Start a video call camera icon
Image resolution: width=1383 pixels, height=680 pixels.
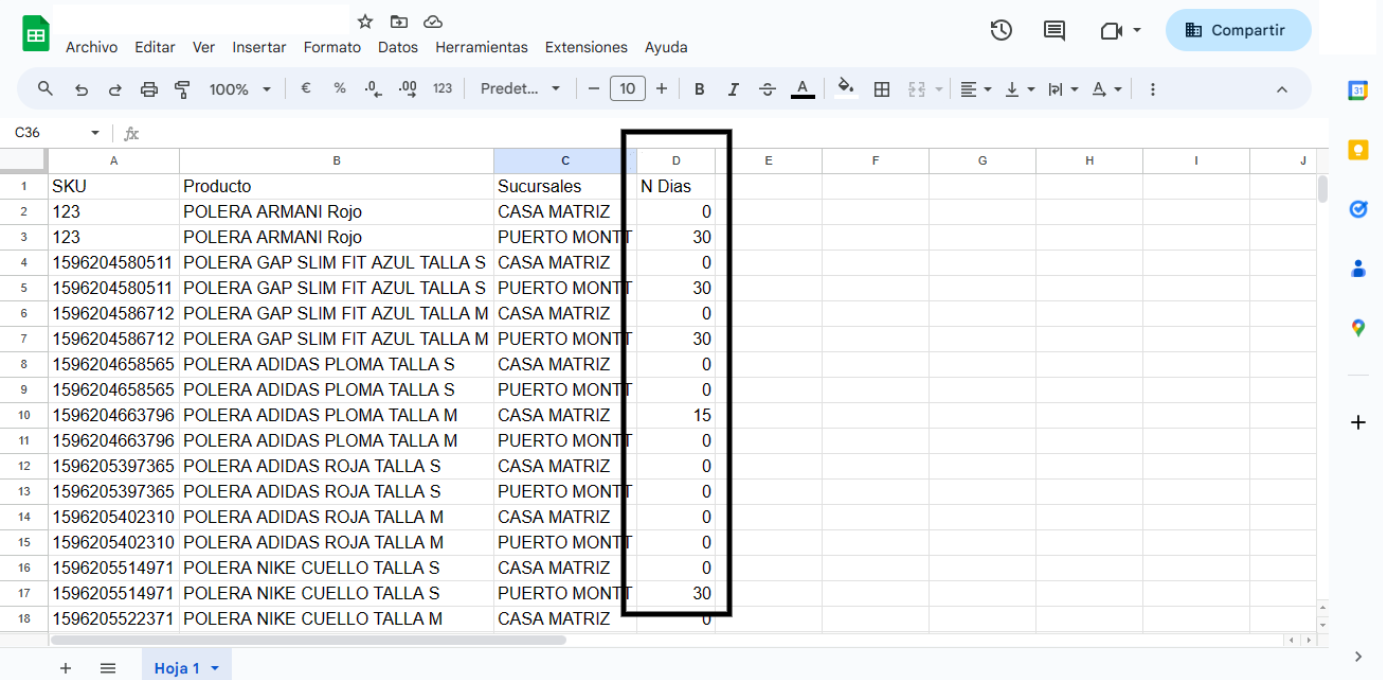[x=1111, y=31]
